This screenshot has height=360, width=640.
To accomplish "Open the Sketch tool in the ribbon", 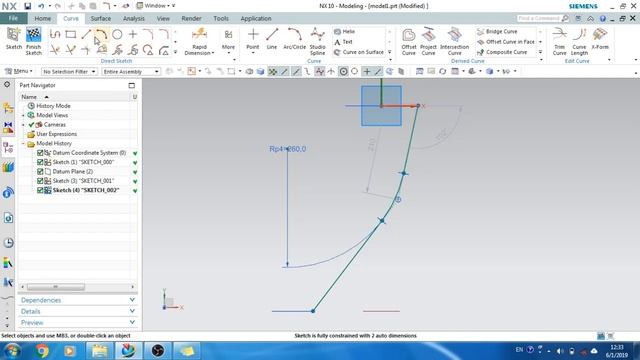I will click(x=13, y=39).
